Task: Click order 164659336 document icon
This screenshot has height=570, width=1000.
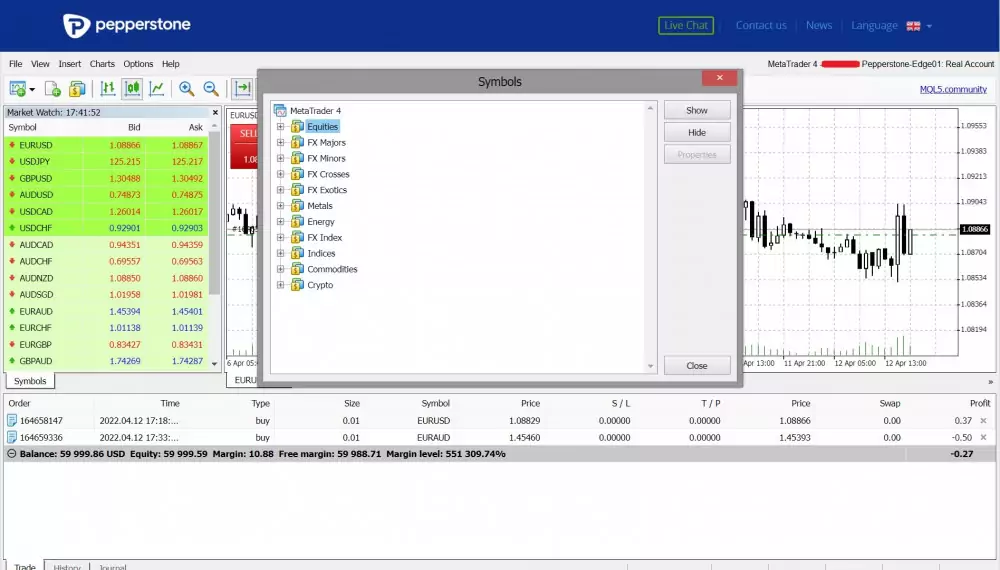Action: click(11, 437)
